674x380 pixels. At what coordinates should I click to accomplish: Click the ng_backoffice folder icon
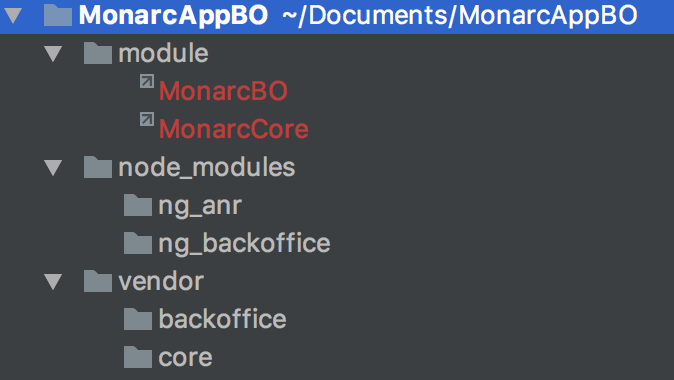click(138, 243)
